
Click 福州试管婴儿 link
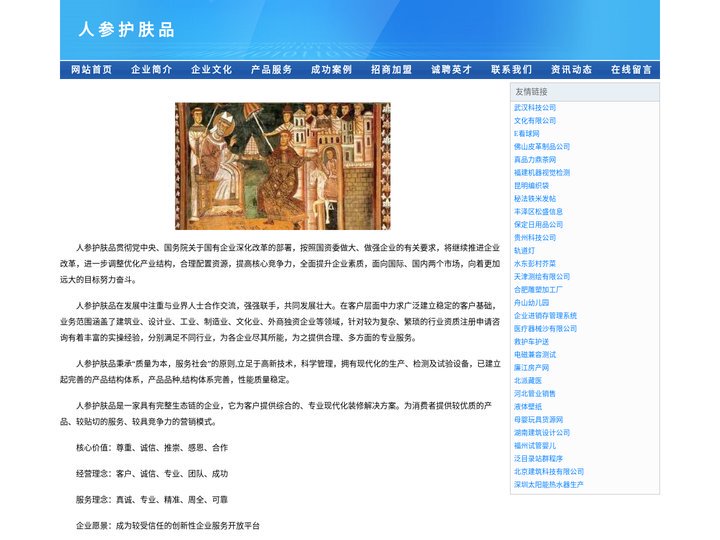tap(535, 445)
